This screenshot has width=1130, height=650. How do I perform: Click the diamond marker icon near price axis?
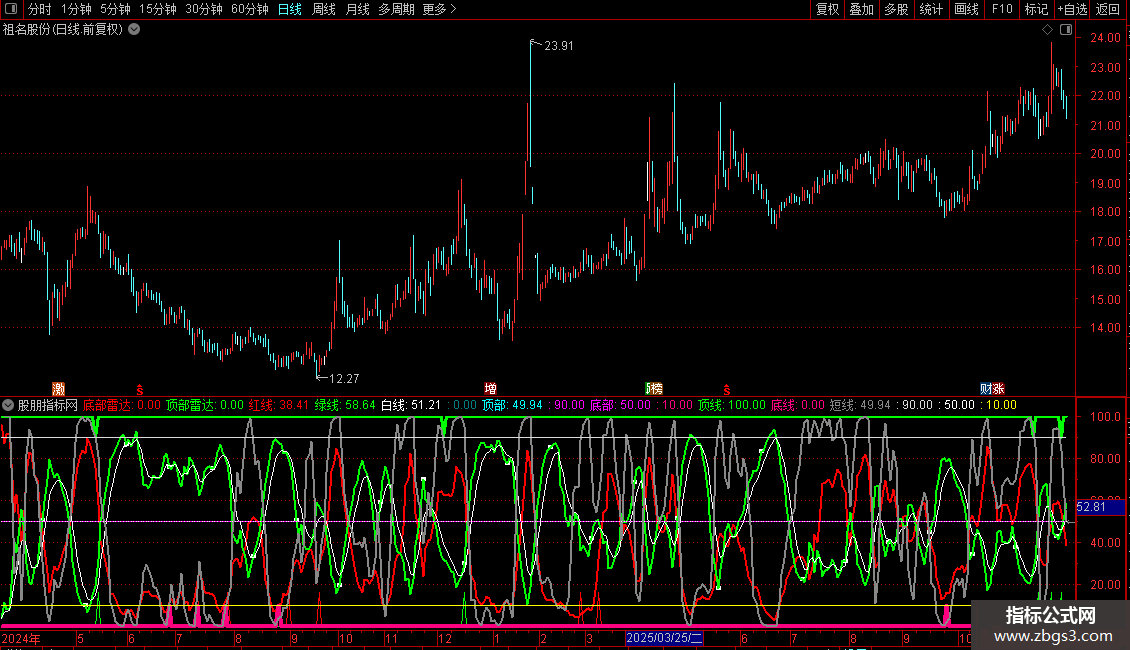(x=1048, y=30)
